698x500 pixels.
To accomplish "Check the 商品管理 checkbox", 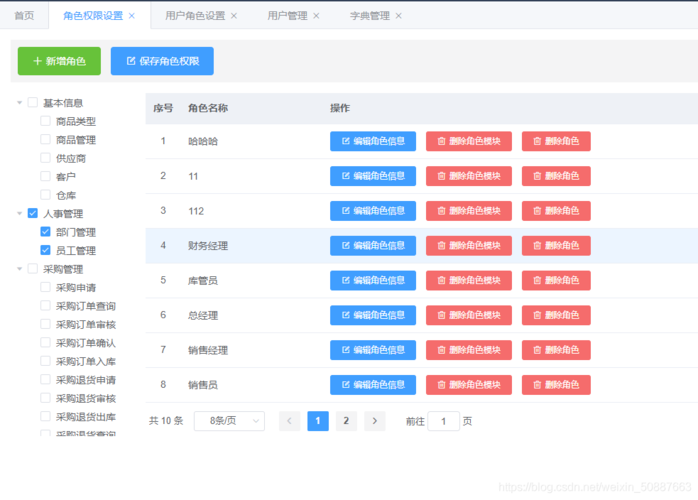I will coord(45,139).
